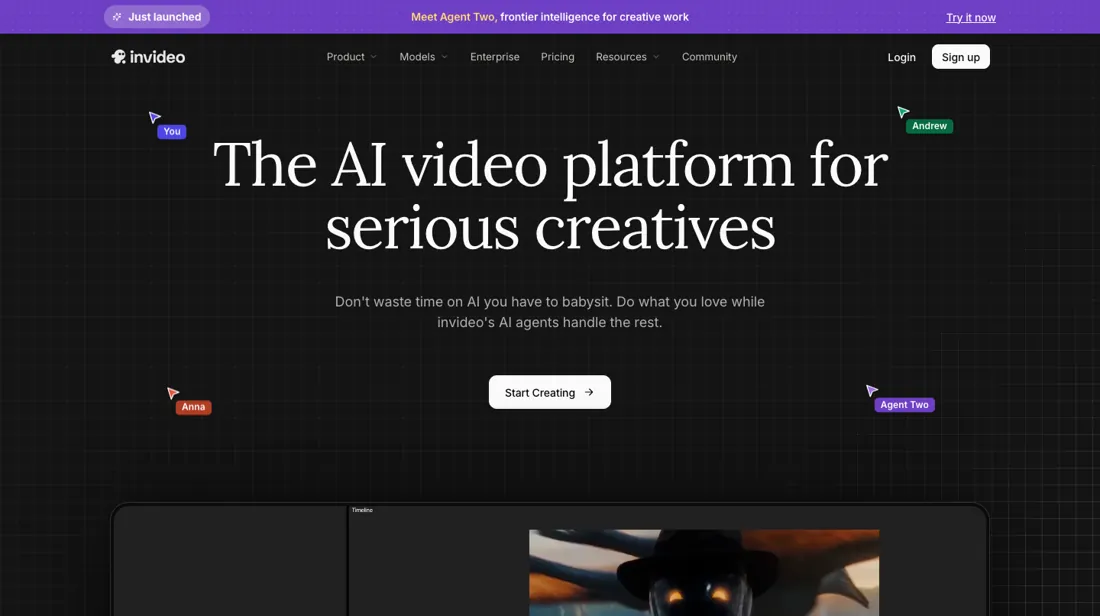Click the Anna label tag
This screenshot has width=1100, height=616.
(194, 407)
